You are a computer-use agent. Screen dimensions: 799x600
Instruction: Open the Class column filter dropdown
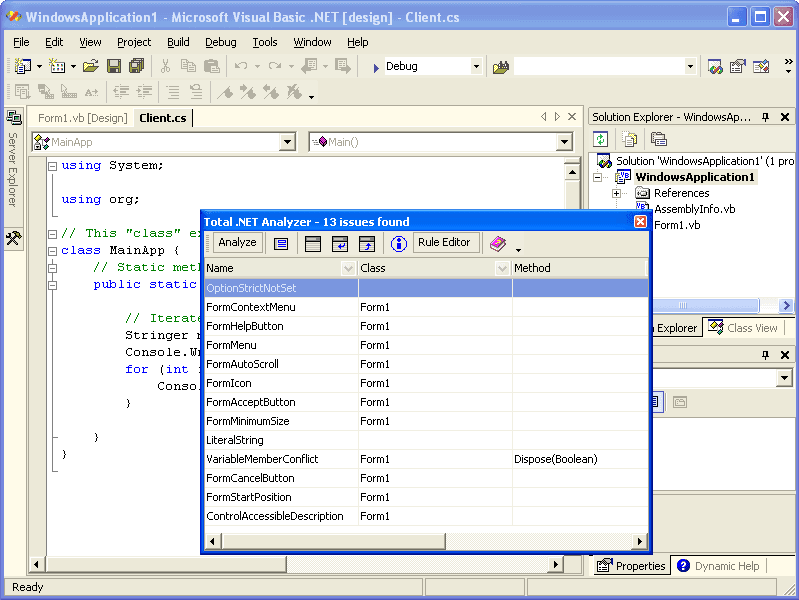point(502,268)
